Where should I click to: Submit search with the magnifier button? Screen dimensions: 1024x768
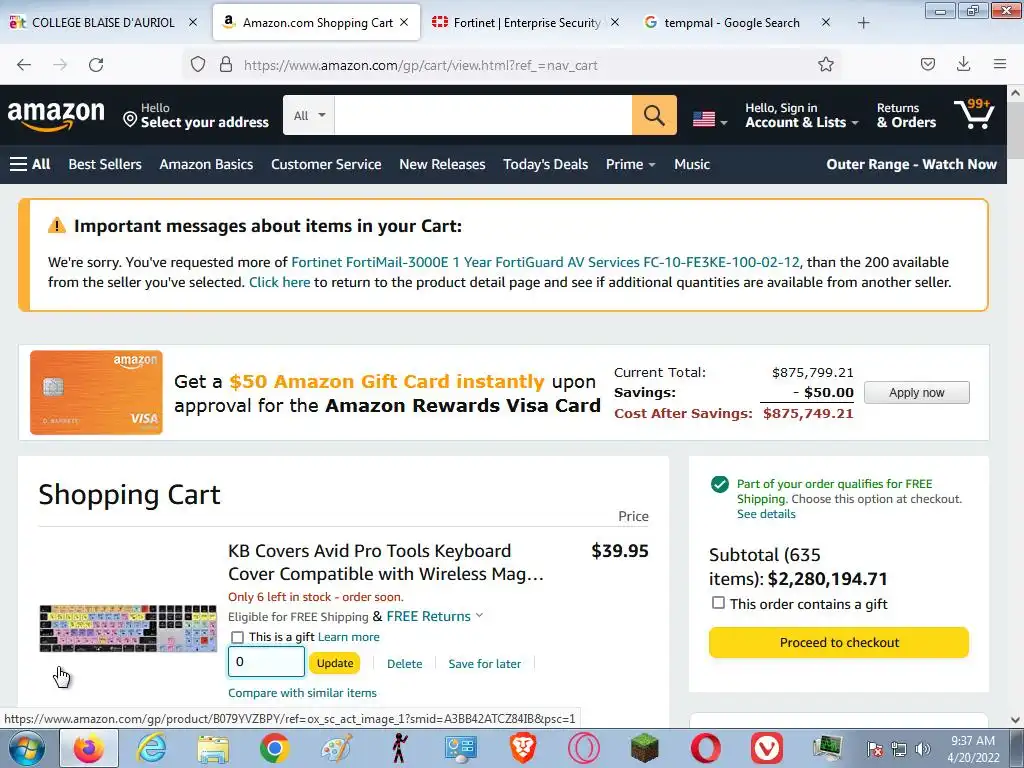pos(654,116)
